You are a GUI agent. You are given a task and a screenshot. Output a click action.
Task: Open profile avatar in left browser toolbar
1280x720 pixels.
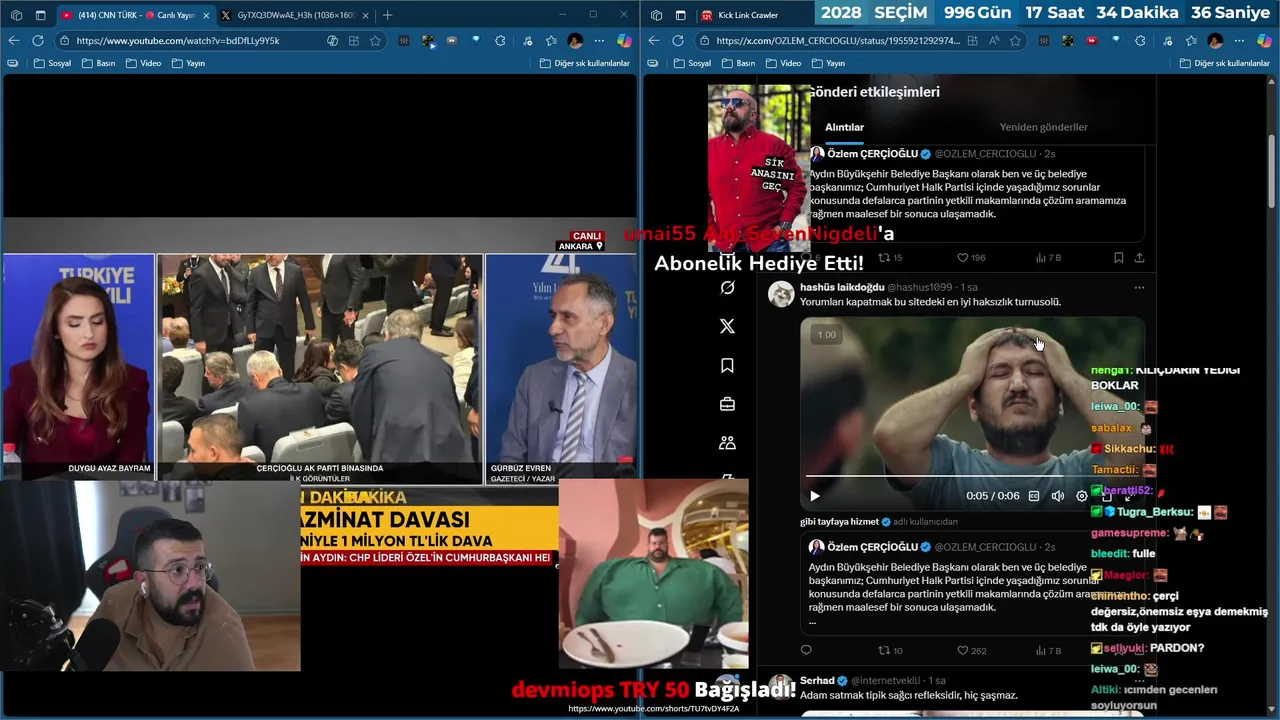coord(575,41)
